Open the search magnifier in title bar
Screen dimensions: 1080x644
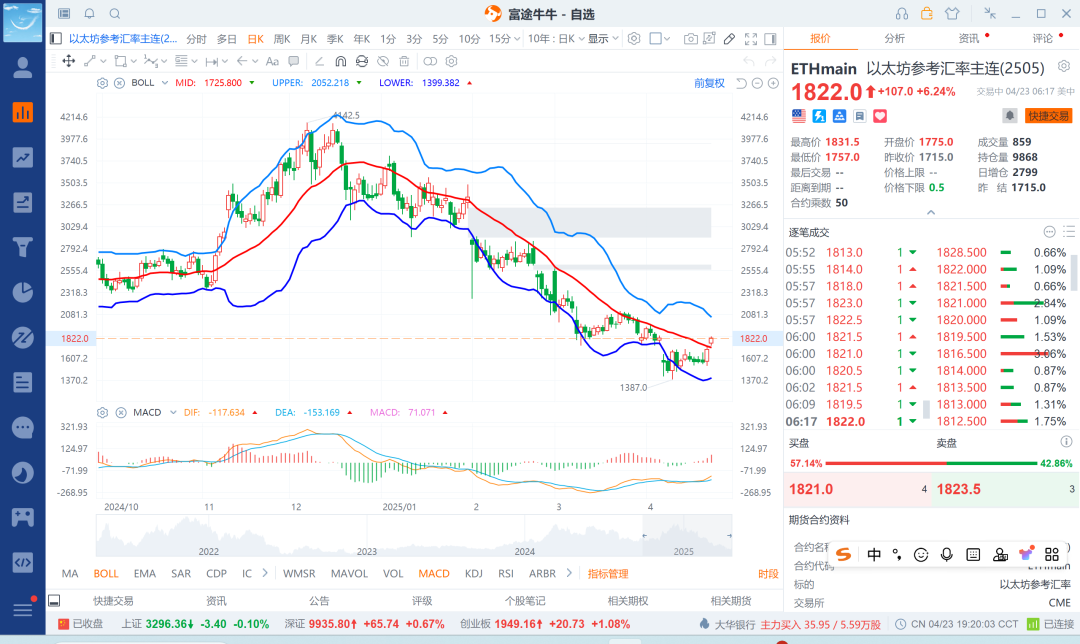115,14
